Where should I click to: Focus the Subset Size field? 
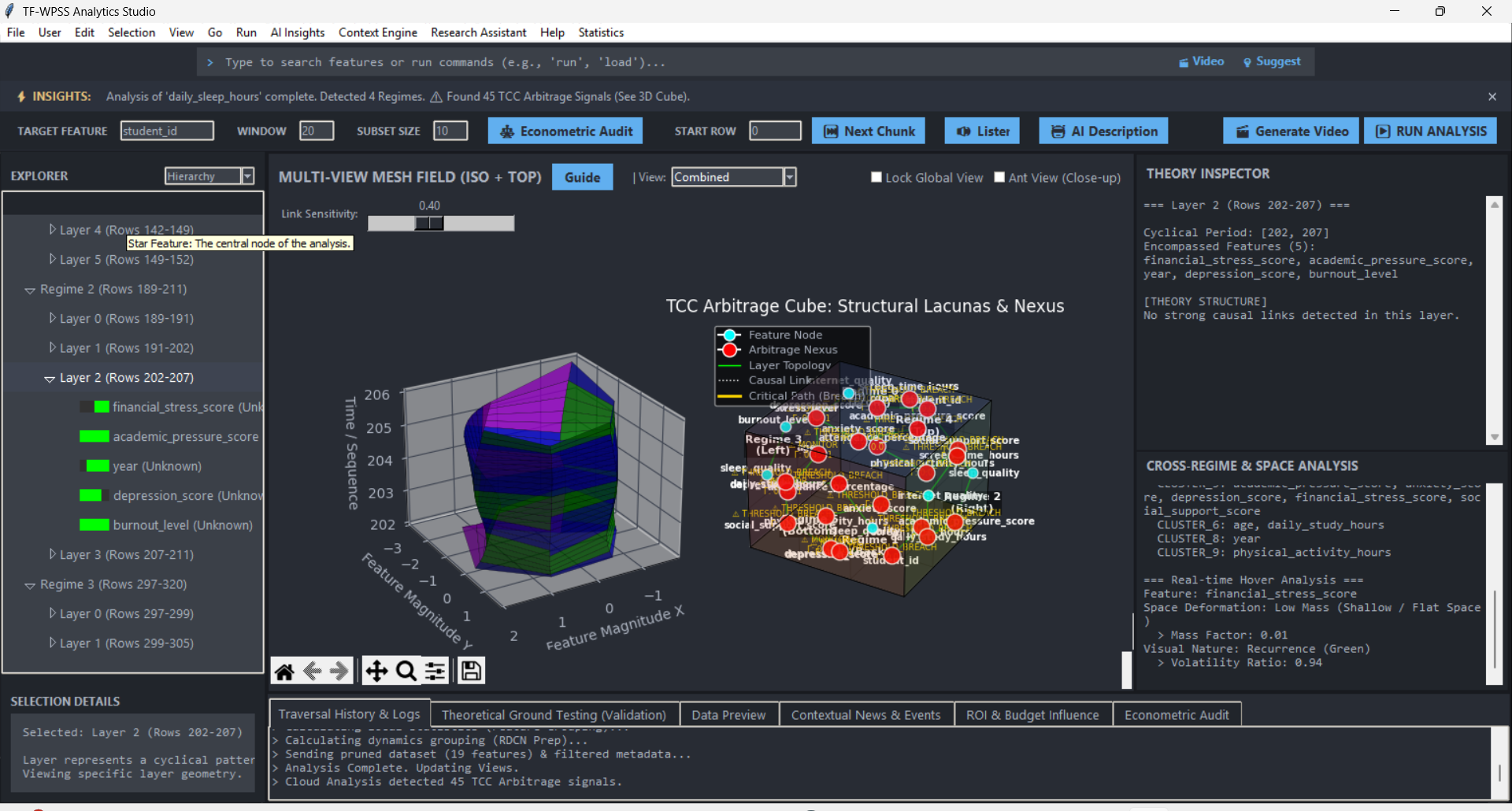pyautogui.click(x=450, y=131)
